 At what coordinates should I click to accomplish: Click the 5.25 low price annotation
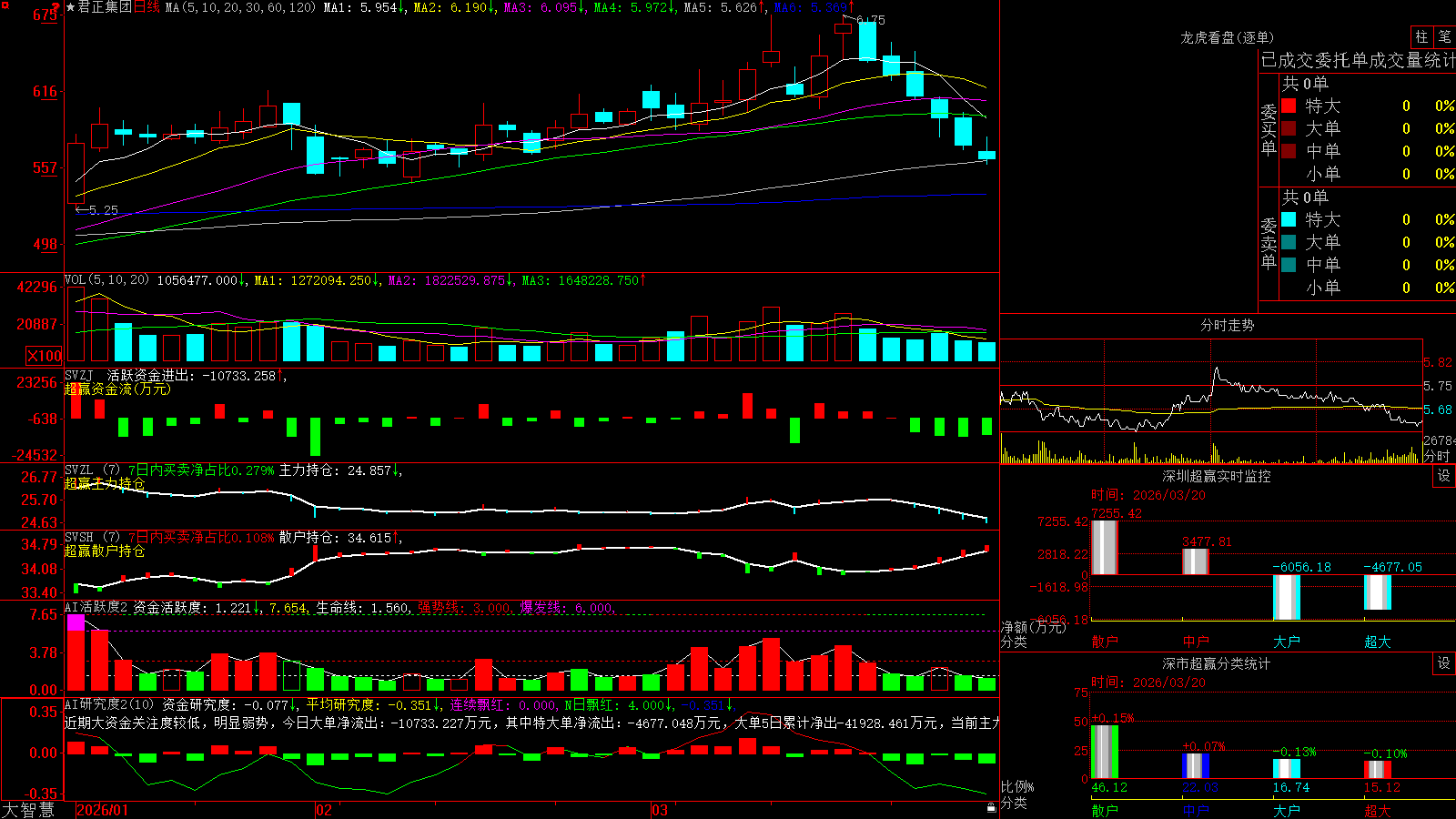(x=104, y=209)
